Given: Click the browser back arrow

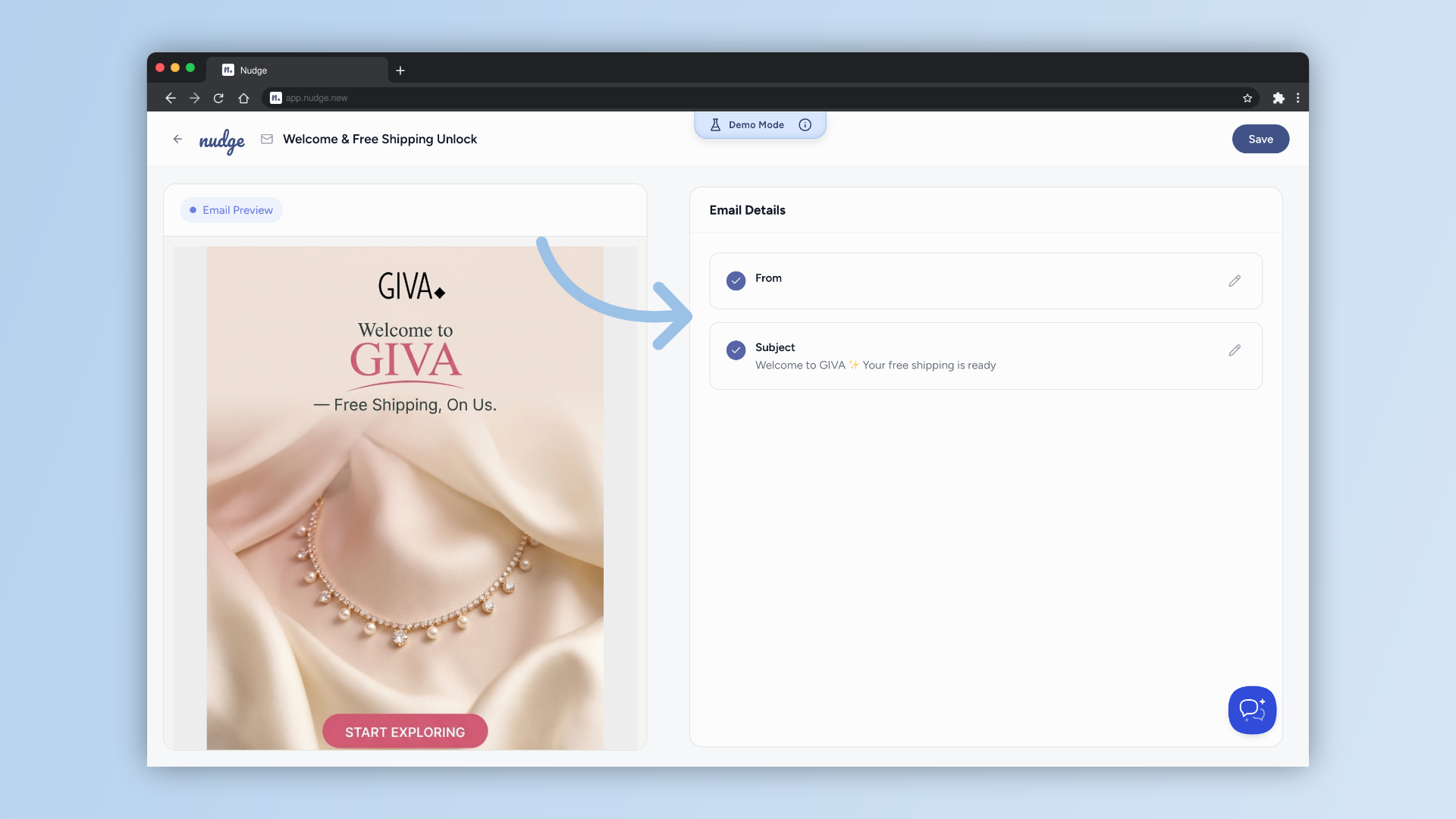Looking at the screenshot, I should (x=171, y=98).
